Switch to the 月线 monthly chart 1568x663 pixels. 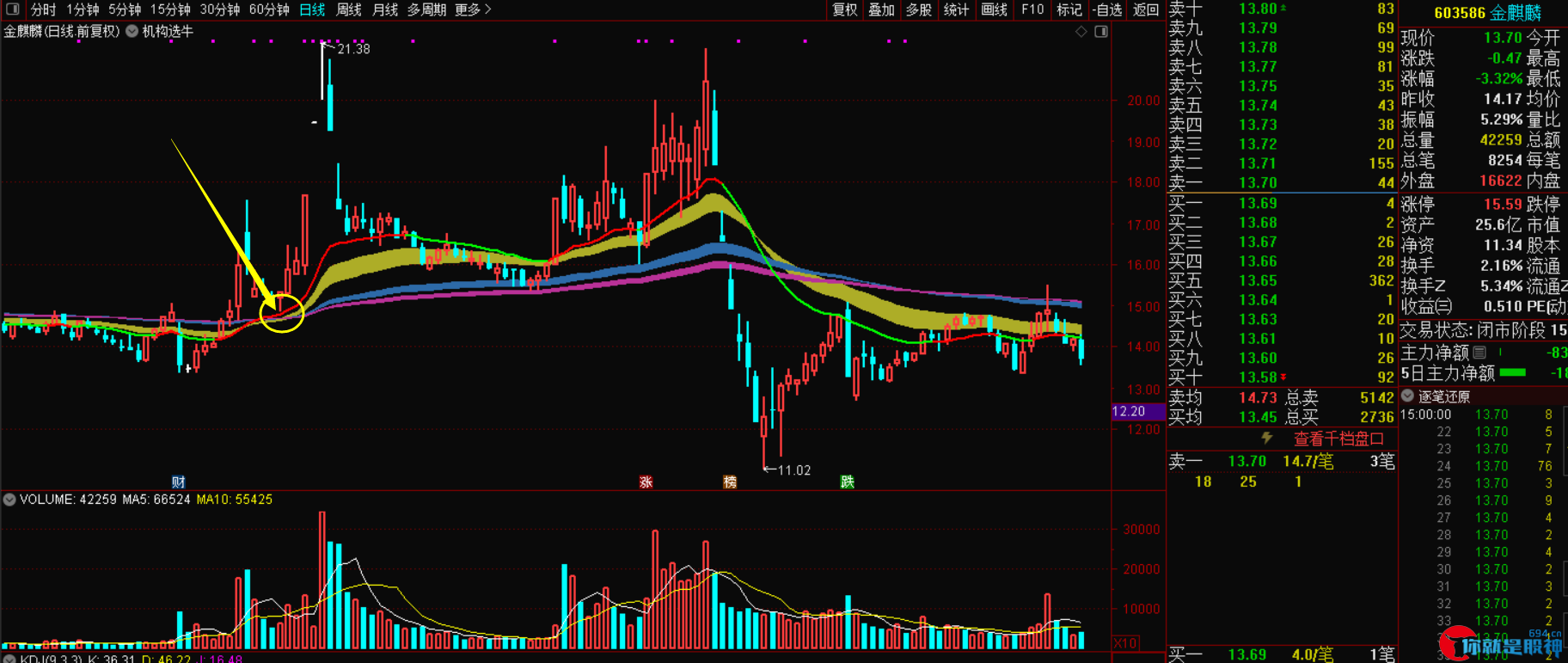pos(385,9)
